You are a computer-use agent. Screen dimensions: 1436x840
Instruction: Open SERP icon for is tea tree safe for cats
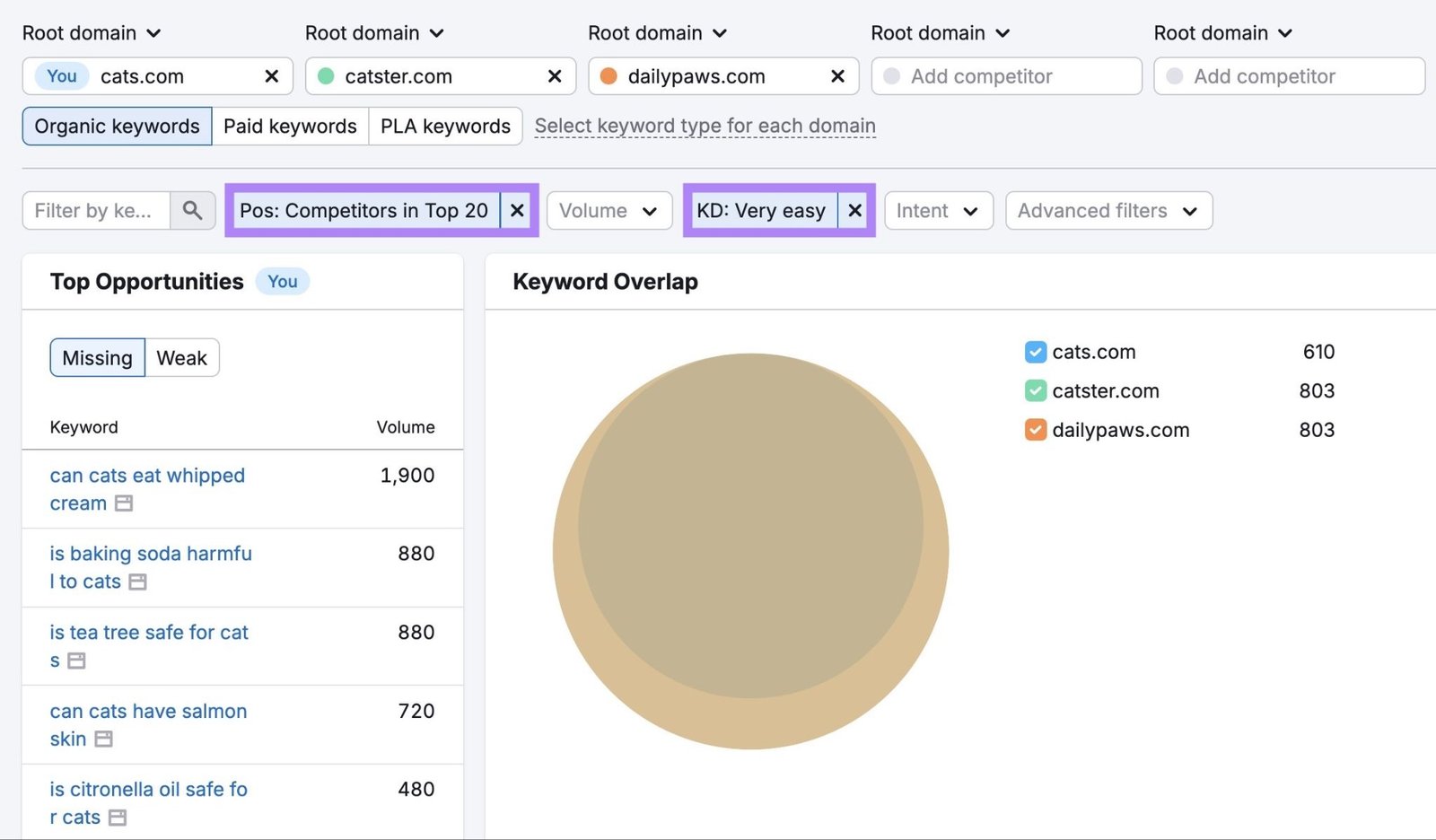pyautogui.click(x=76, y=661)
